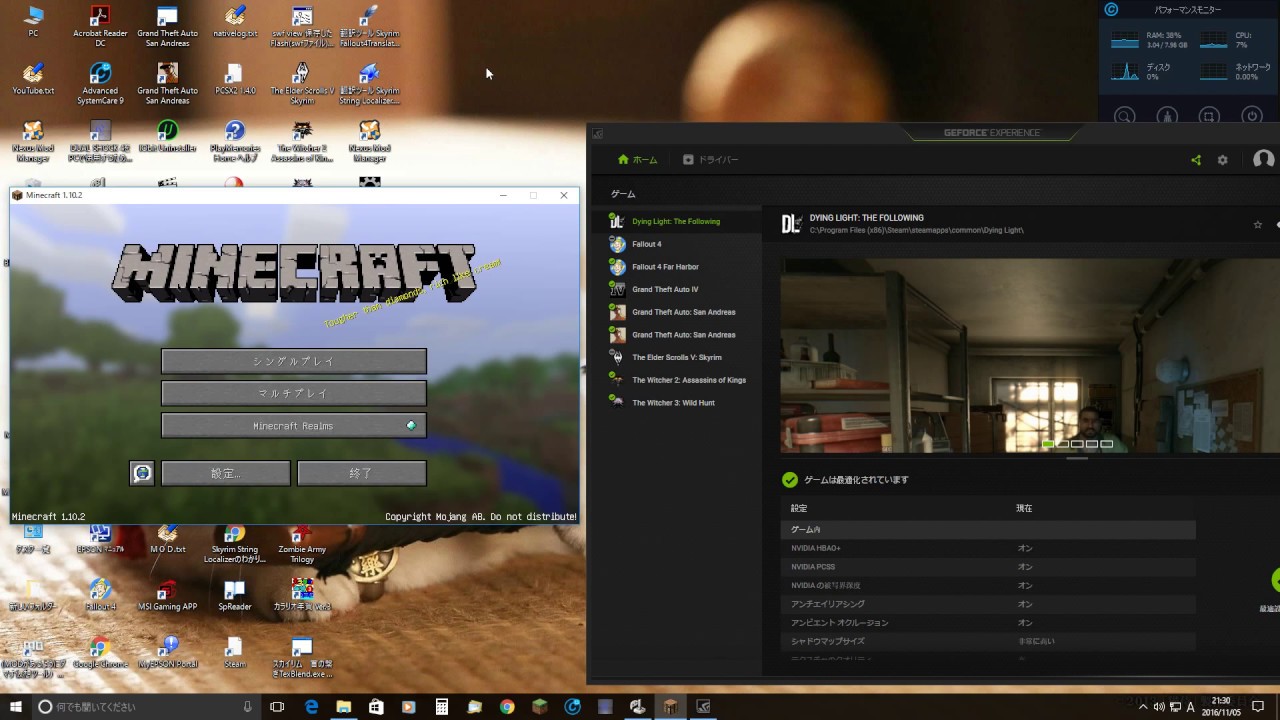Select first screenshot carousel indicator
The width and height of the screenshot is (1280, 720).
[x=1048, y=444]
